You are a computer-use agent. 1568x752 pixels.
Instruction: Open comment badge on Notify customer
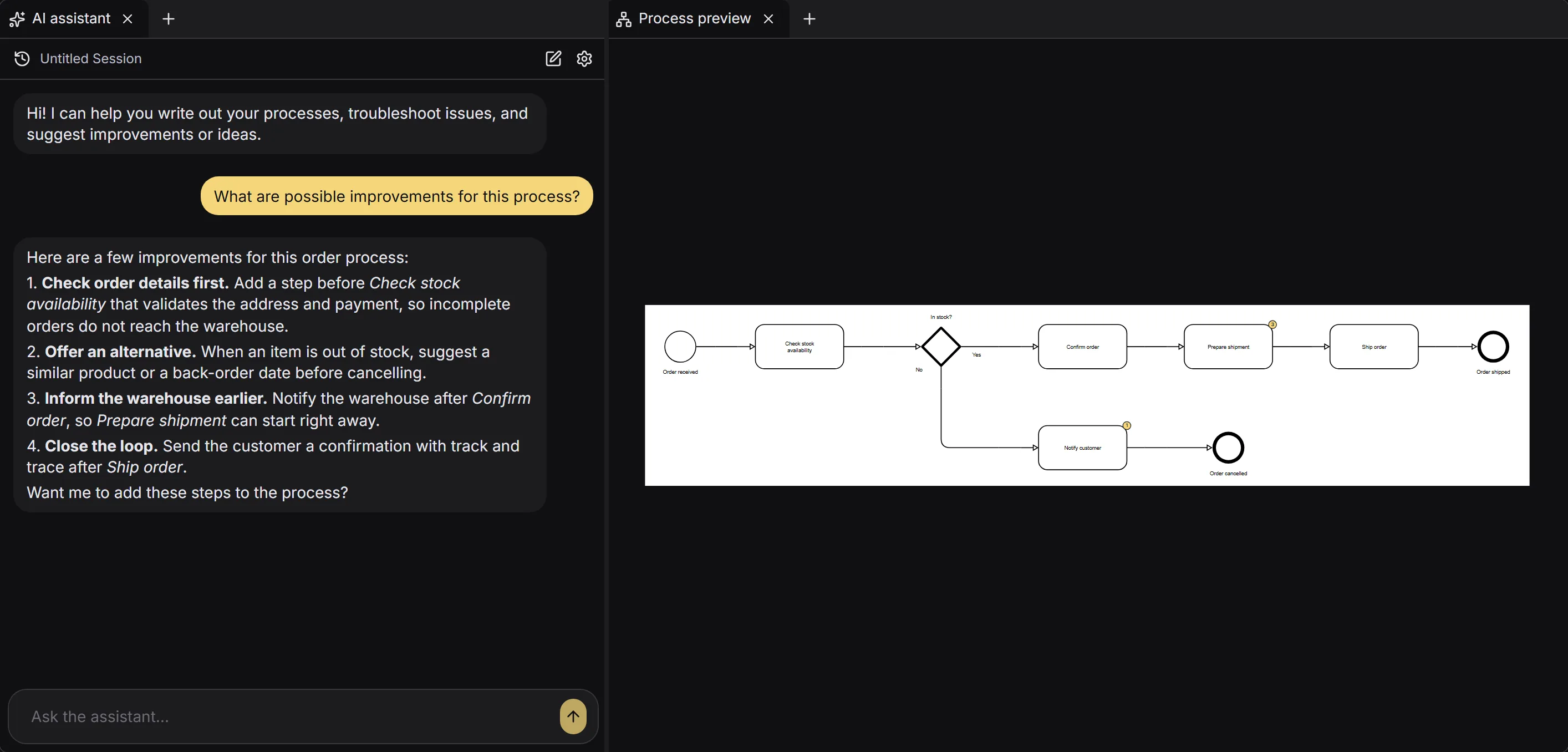[1127, 425]
